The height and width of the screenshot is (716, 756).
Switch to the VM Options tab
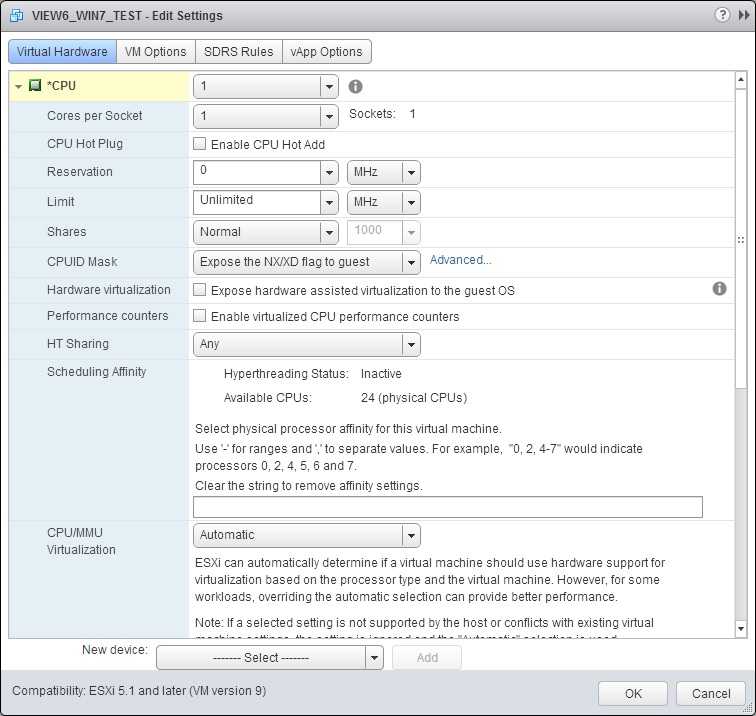tap(155, 52)
